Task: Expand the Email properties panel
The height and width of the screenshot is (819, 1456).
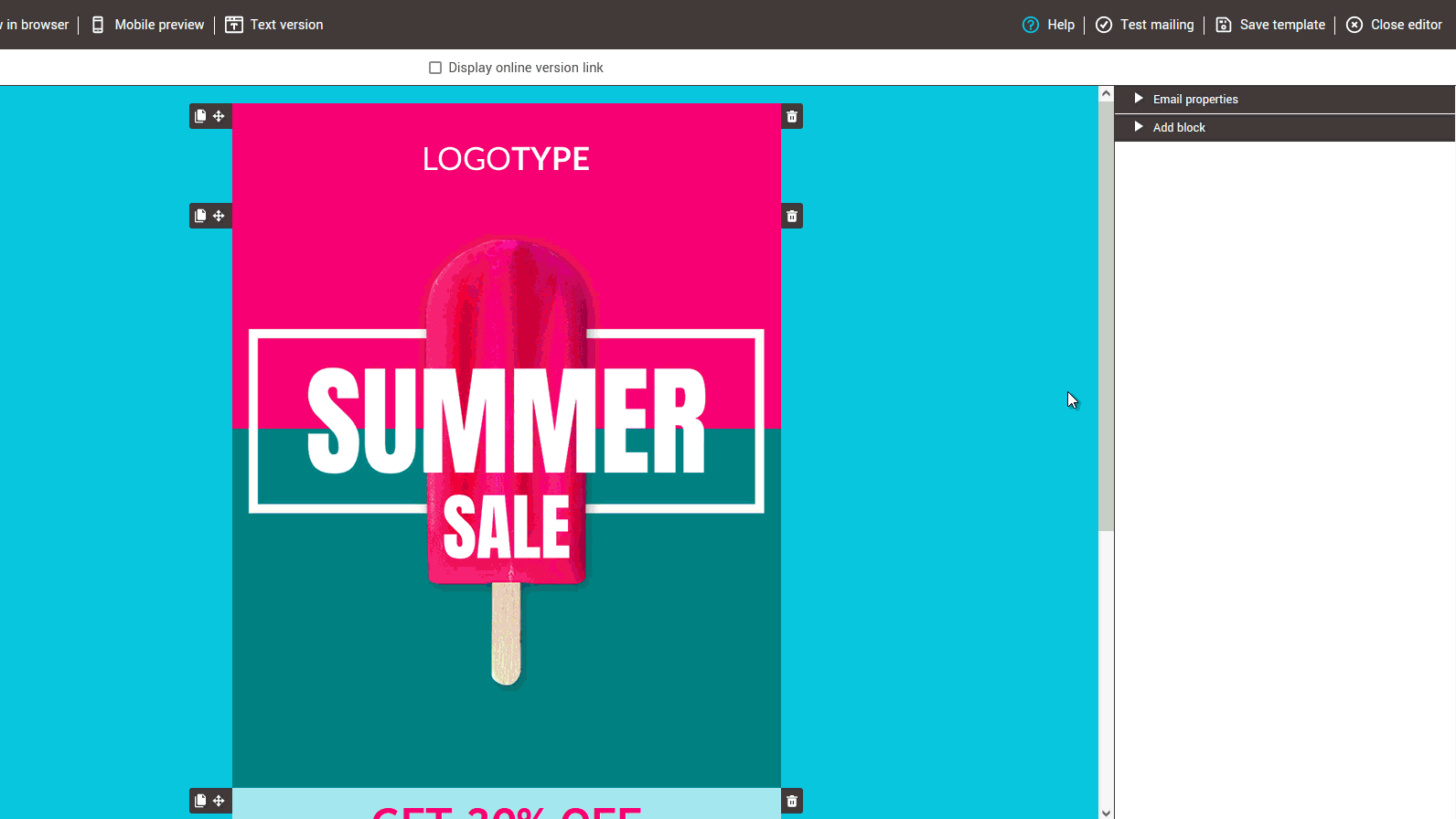Action: (x=1194, y=99)
